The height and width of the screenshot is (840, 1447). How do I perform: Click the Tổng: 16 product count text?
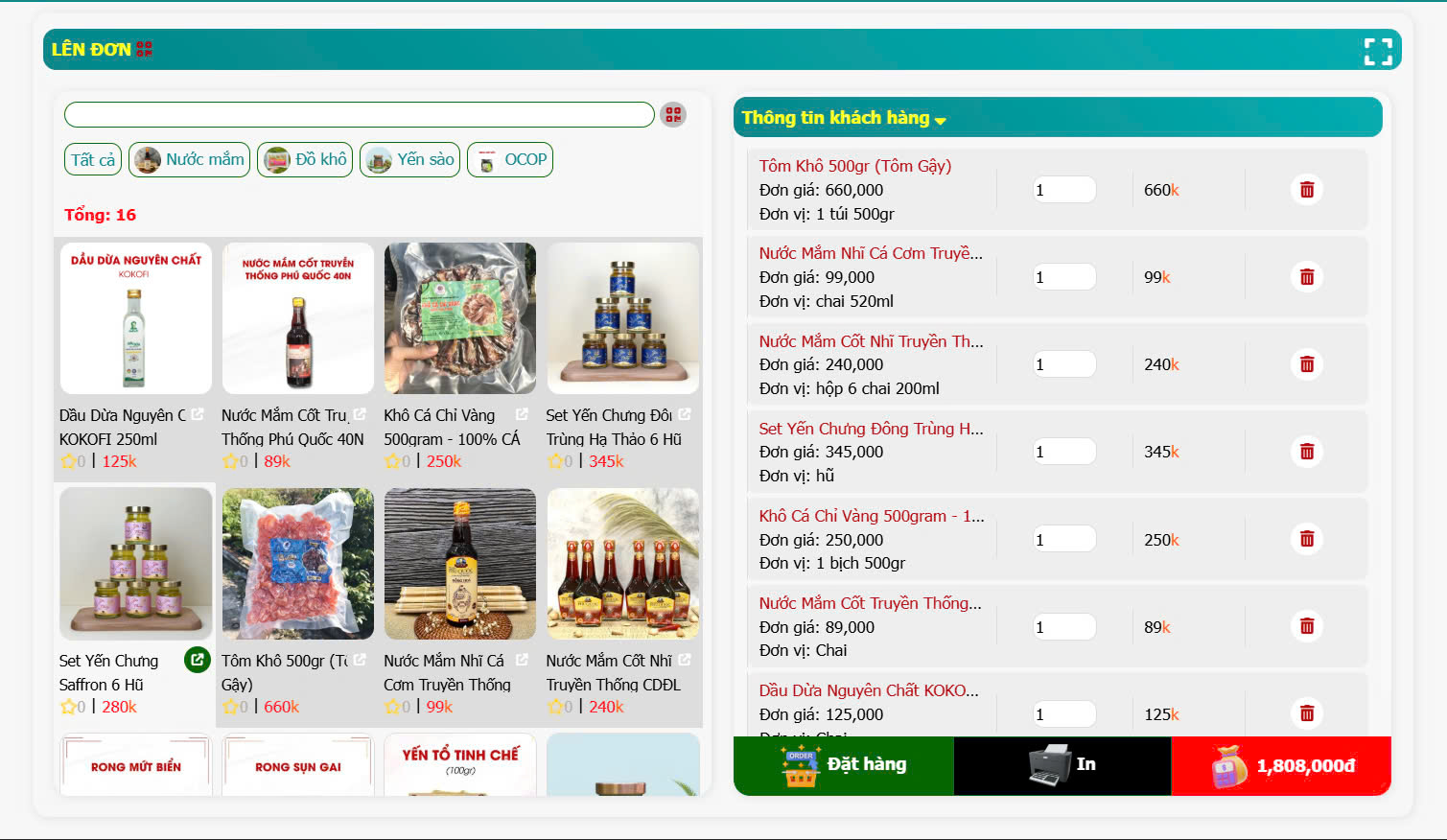coord(101,215)
